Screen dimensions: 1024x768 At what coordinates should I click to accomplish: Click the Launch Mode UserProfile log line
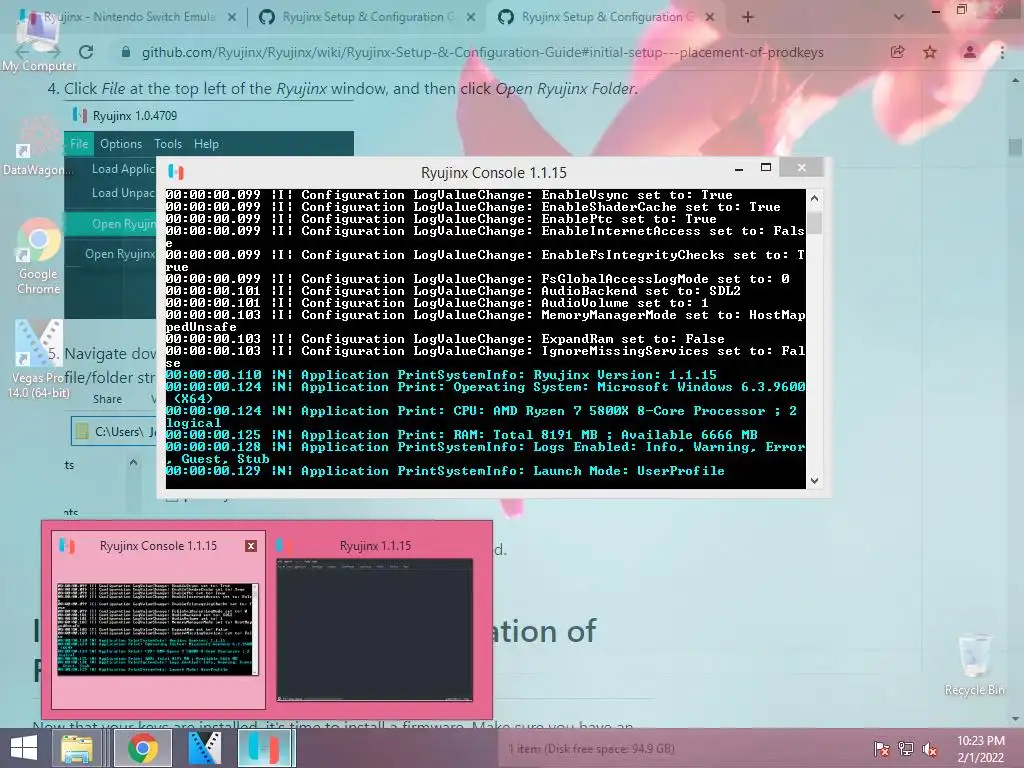click(445, 471)
